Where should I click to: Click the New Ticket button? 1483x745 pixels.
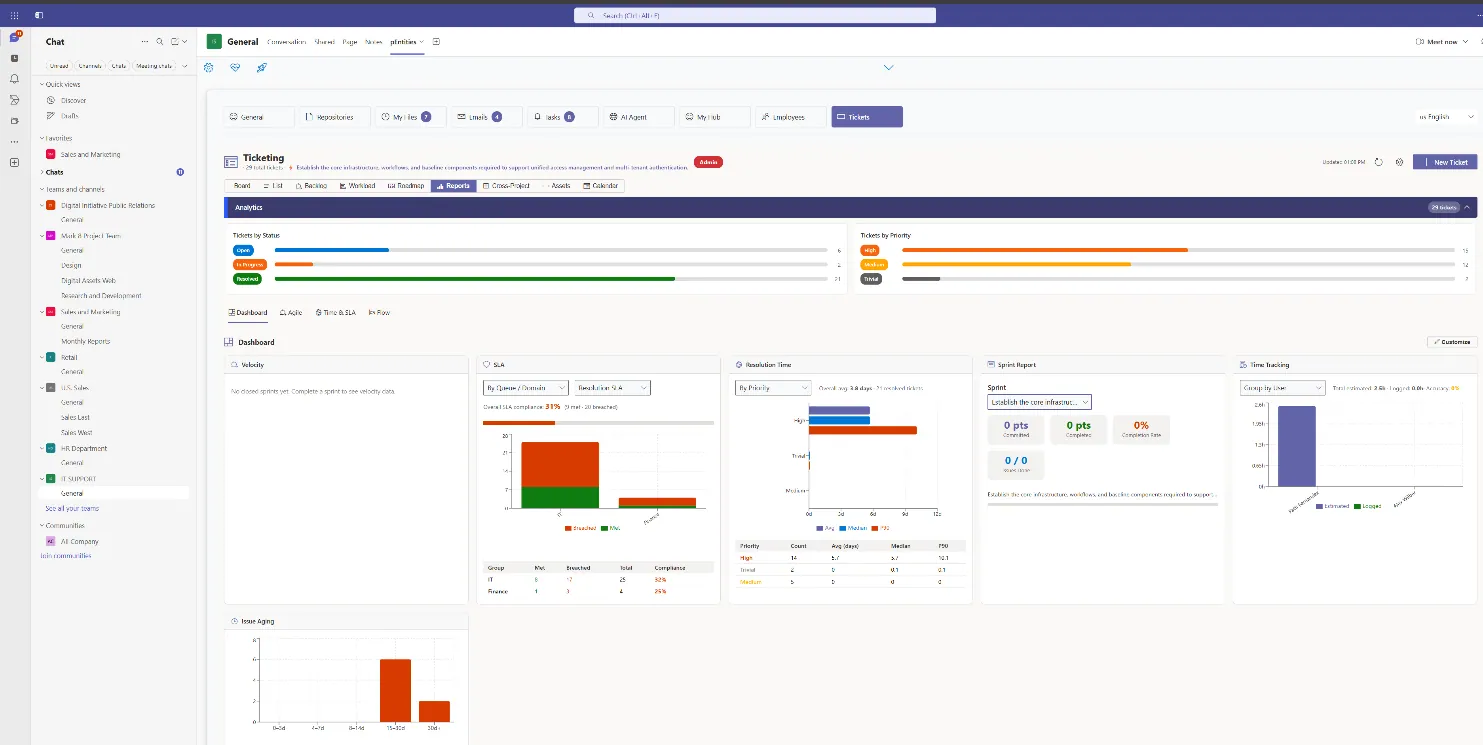[1445, 162]
